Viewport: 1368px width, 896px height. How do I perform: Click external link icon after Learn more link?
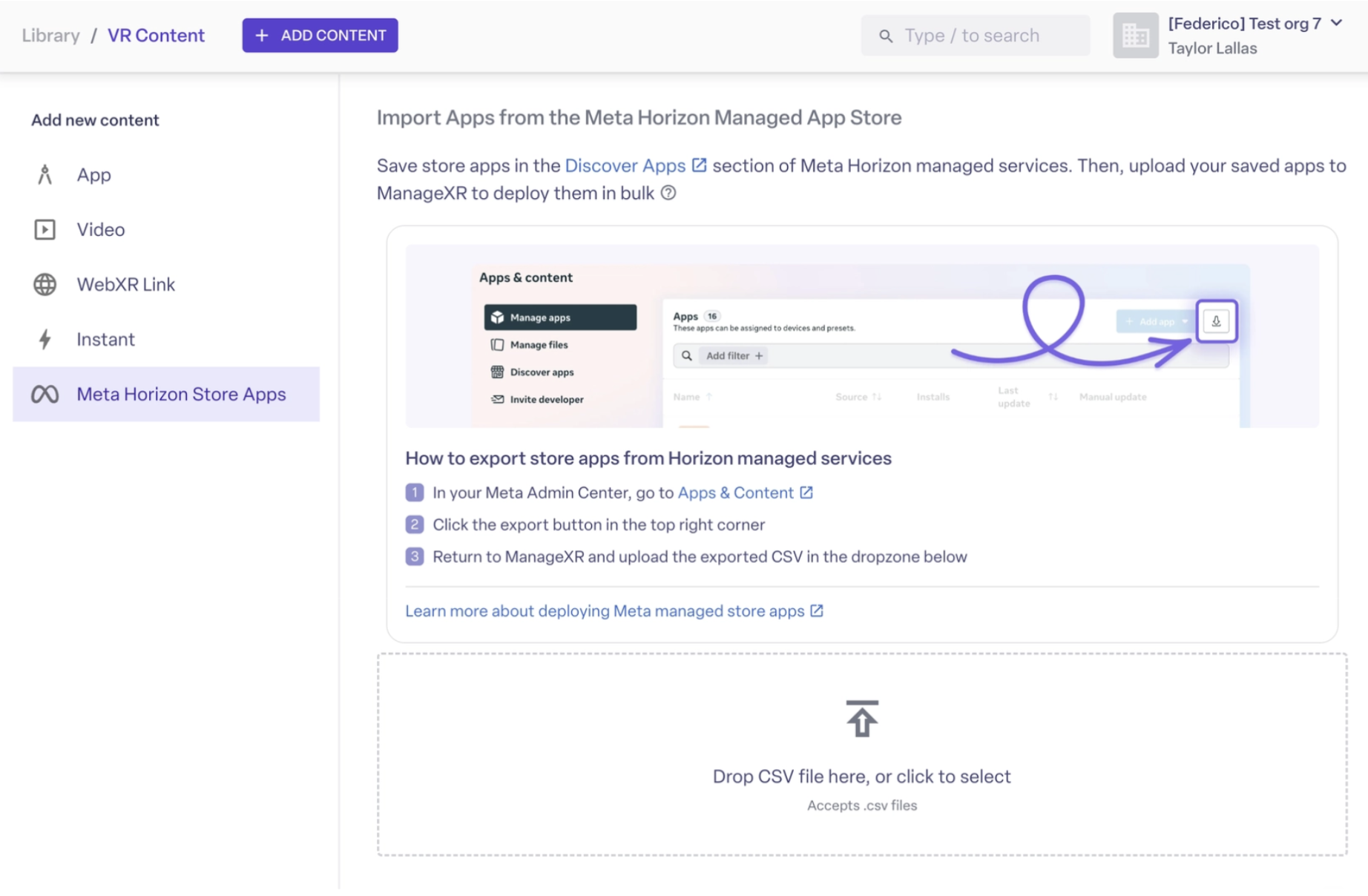pos(817,610)
